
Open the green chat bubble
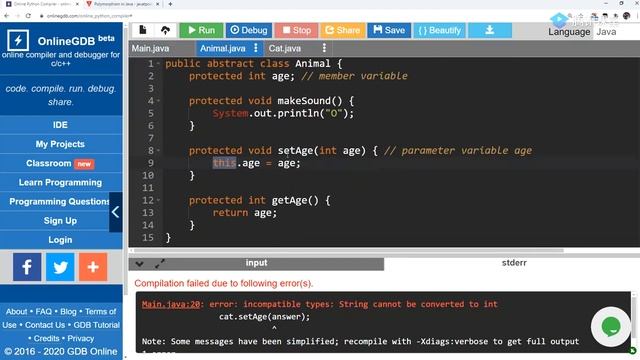click(611, 327)
